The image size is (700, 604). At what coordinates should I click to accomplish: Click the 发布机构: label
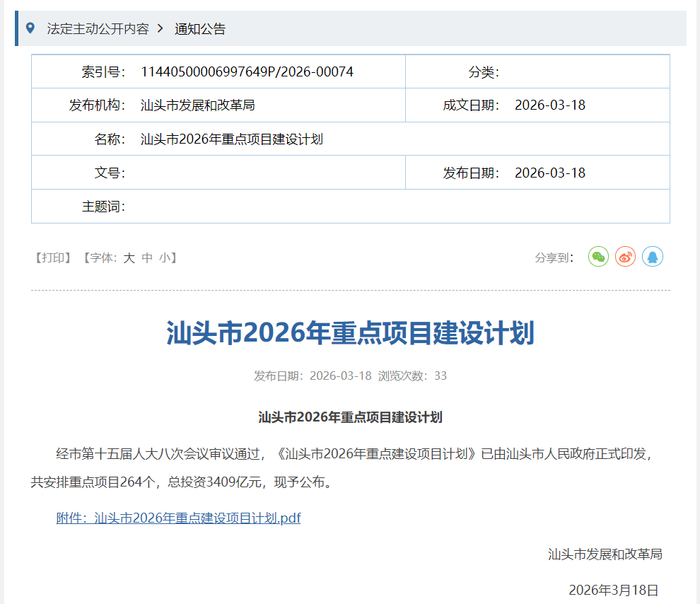coord(97,105)
